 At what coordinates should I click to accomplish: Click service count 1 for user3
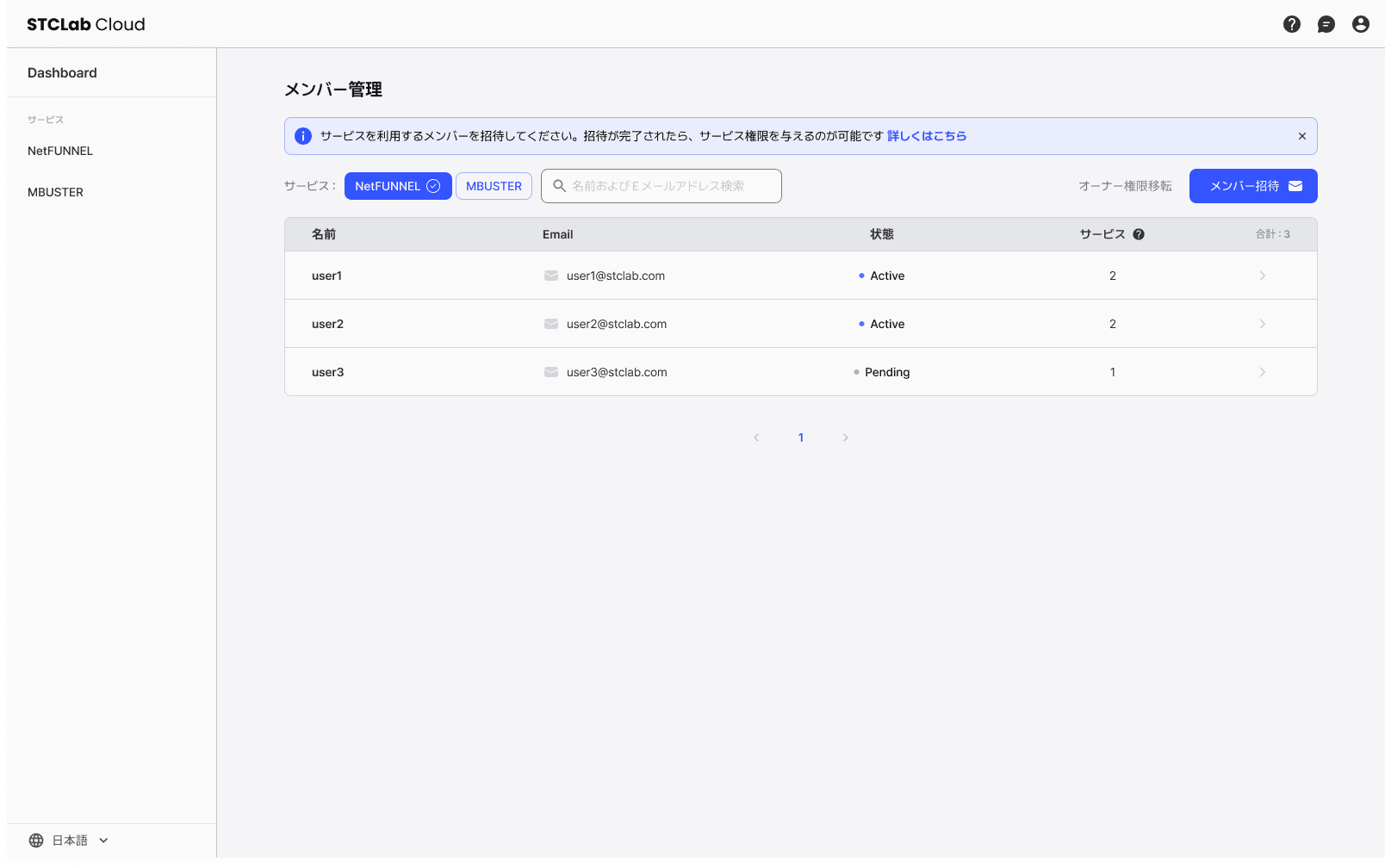1113,372
